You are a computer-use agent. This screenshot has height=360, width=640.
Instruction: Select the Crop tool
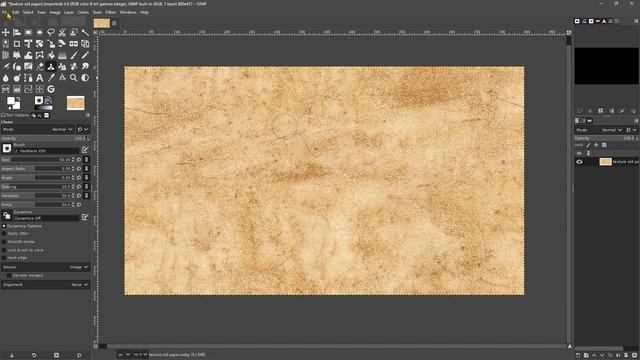point(17,44)
